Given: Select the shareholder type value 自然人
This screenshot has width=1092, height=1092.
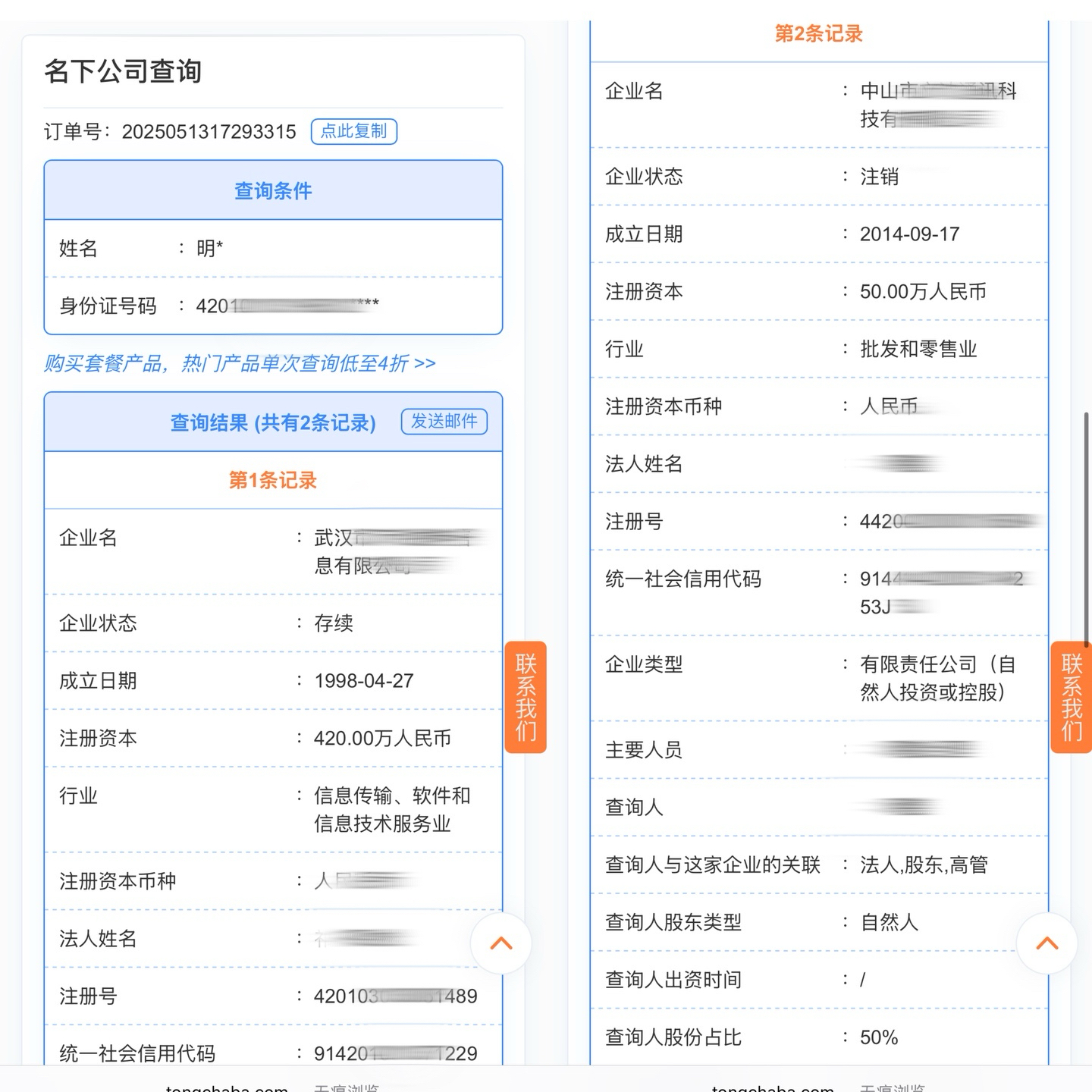Looking at the screenshot, I should tap(890, 923).
